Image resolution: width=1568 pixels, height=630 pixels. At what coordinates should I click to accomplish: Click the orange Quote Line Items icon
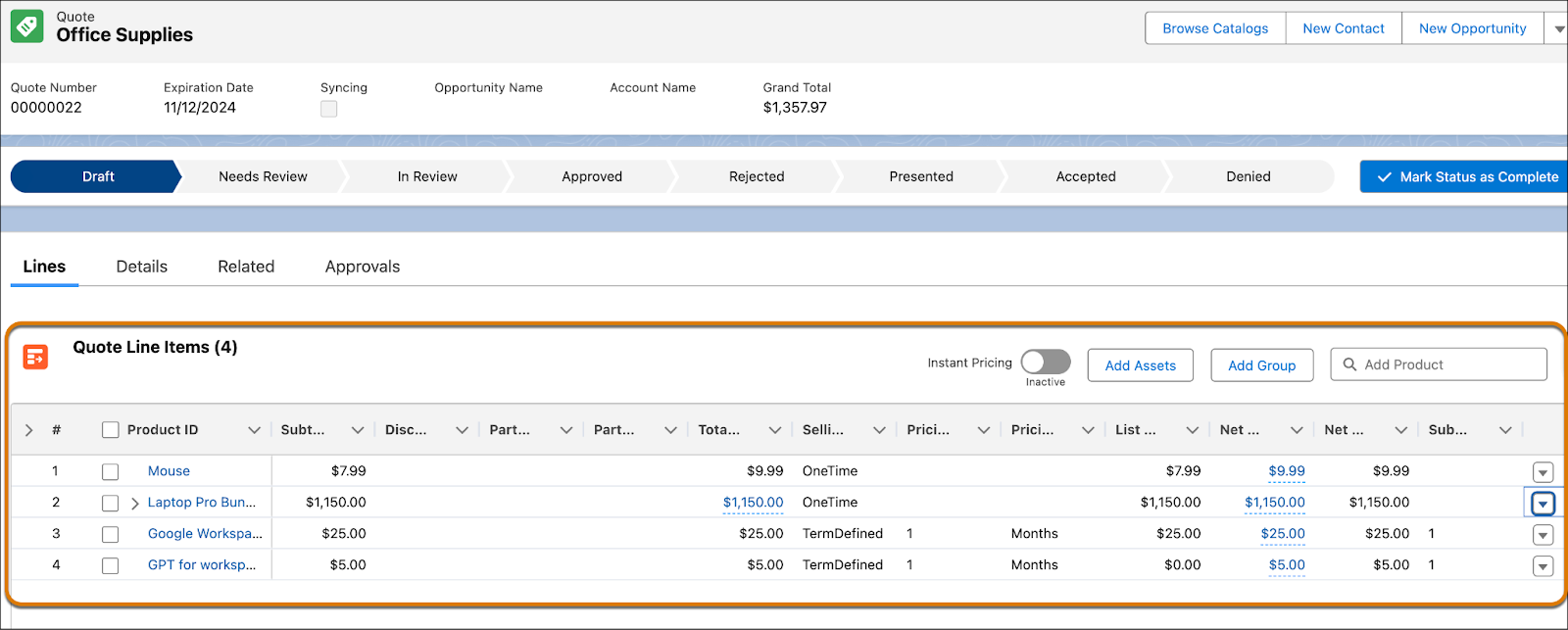coord(35,357)
